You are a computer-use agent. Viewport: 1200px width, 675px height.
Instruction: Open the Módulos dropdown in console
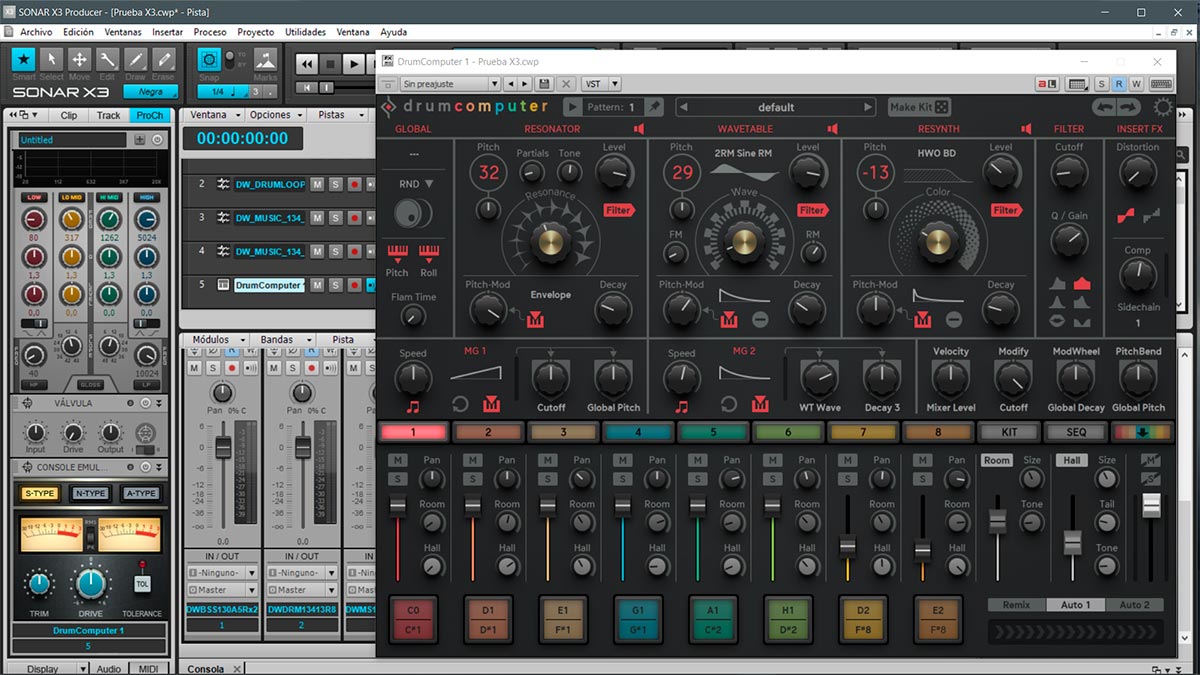coord(216,339)
